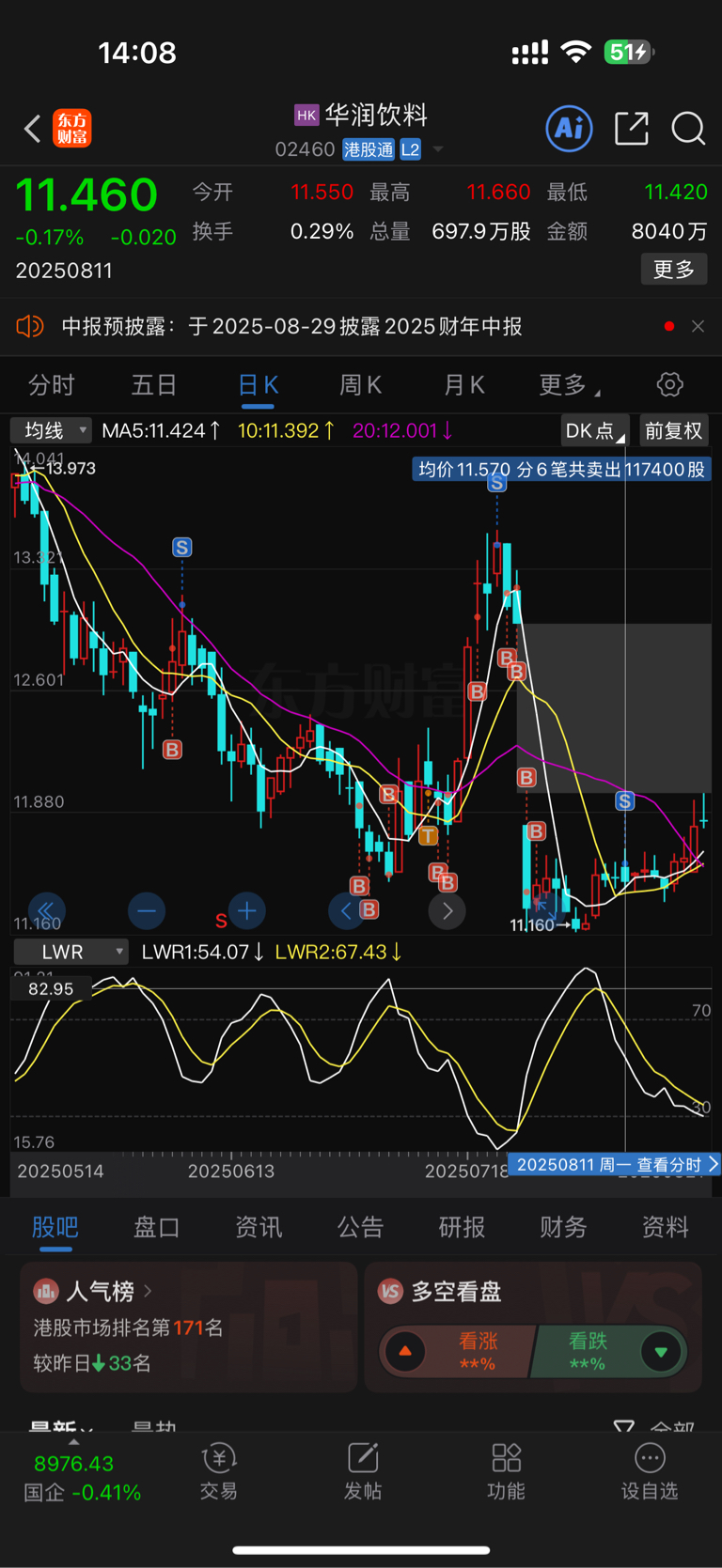Tap the 均价 11.570 tooltip
Image resolution: width=722 pixels, height=1568 pixels.
pos(561,469)
